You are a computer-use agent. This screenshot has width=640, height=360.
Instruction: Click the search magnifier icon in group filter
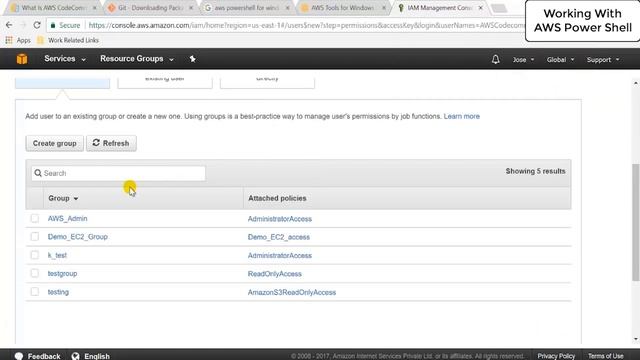pyautogui.click(x=38, y=173)
